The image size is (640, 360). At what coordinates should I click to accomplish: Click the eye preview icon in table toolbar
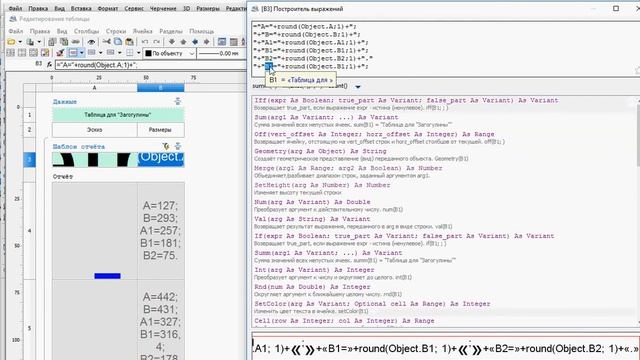coord(91,42)
